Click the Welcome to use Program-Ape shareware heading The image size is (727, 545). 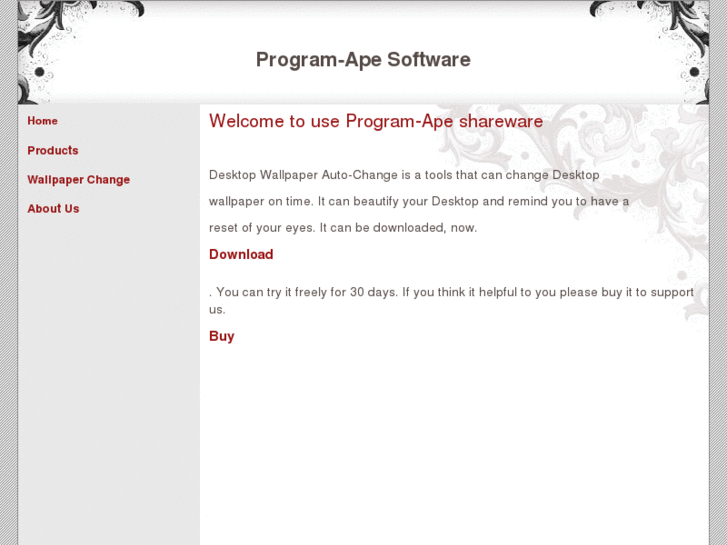376,121
